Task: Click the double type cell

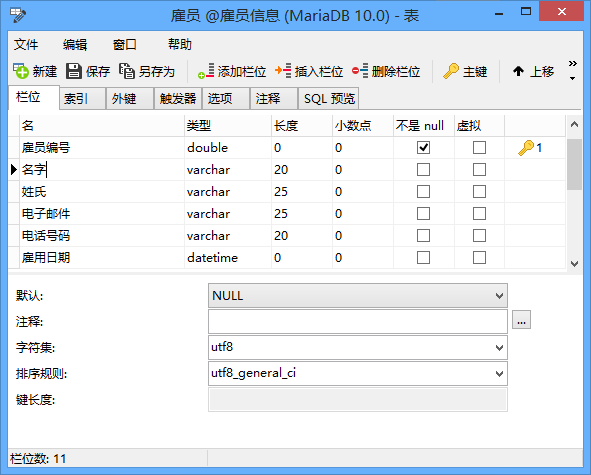Action: point(228,147)
